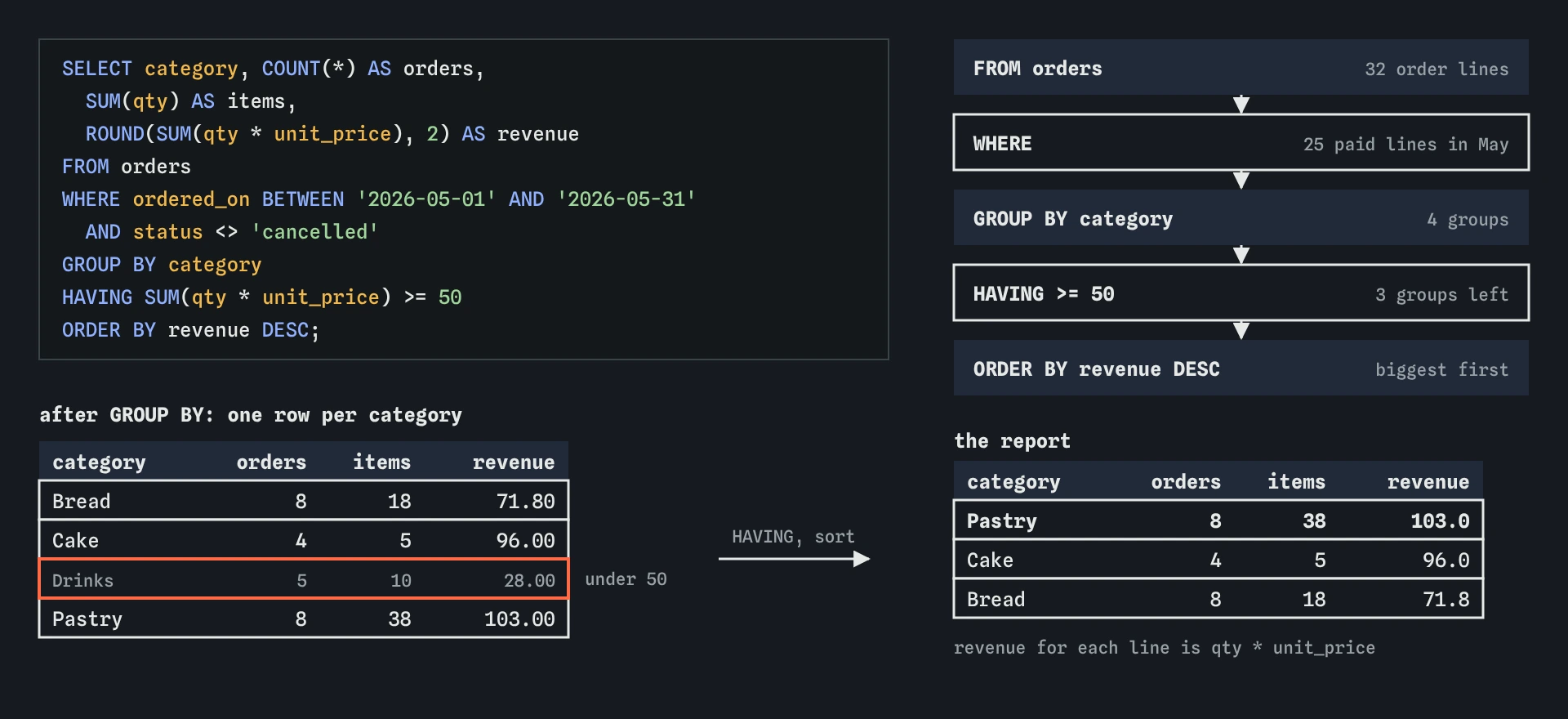Select "the report" heading
1568x719 pixels.
pyautogui.click(x=1012, y=441)
